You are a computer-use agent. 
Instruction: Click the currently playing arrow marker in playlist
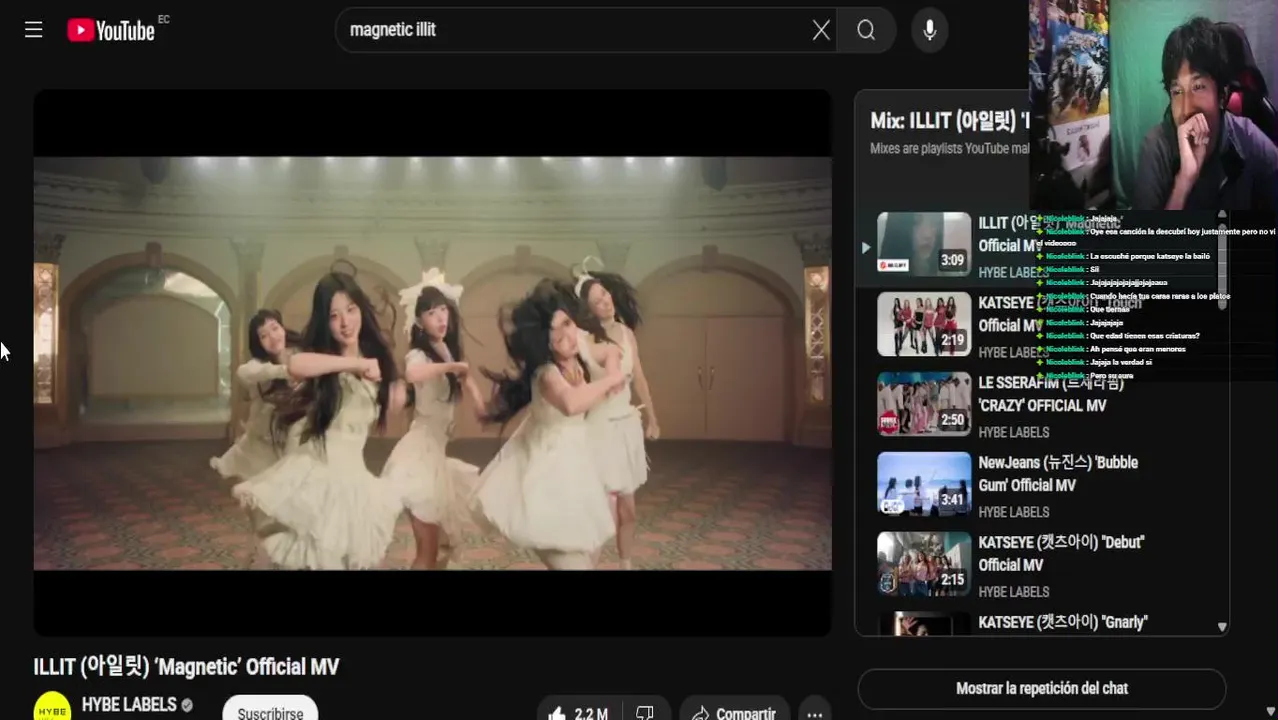(x=866, y=247)
